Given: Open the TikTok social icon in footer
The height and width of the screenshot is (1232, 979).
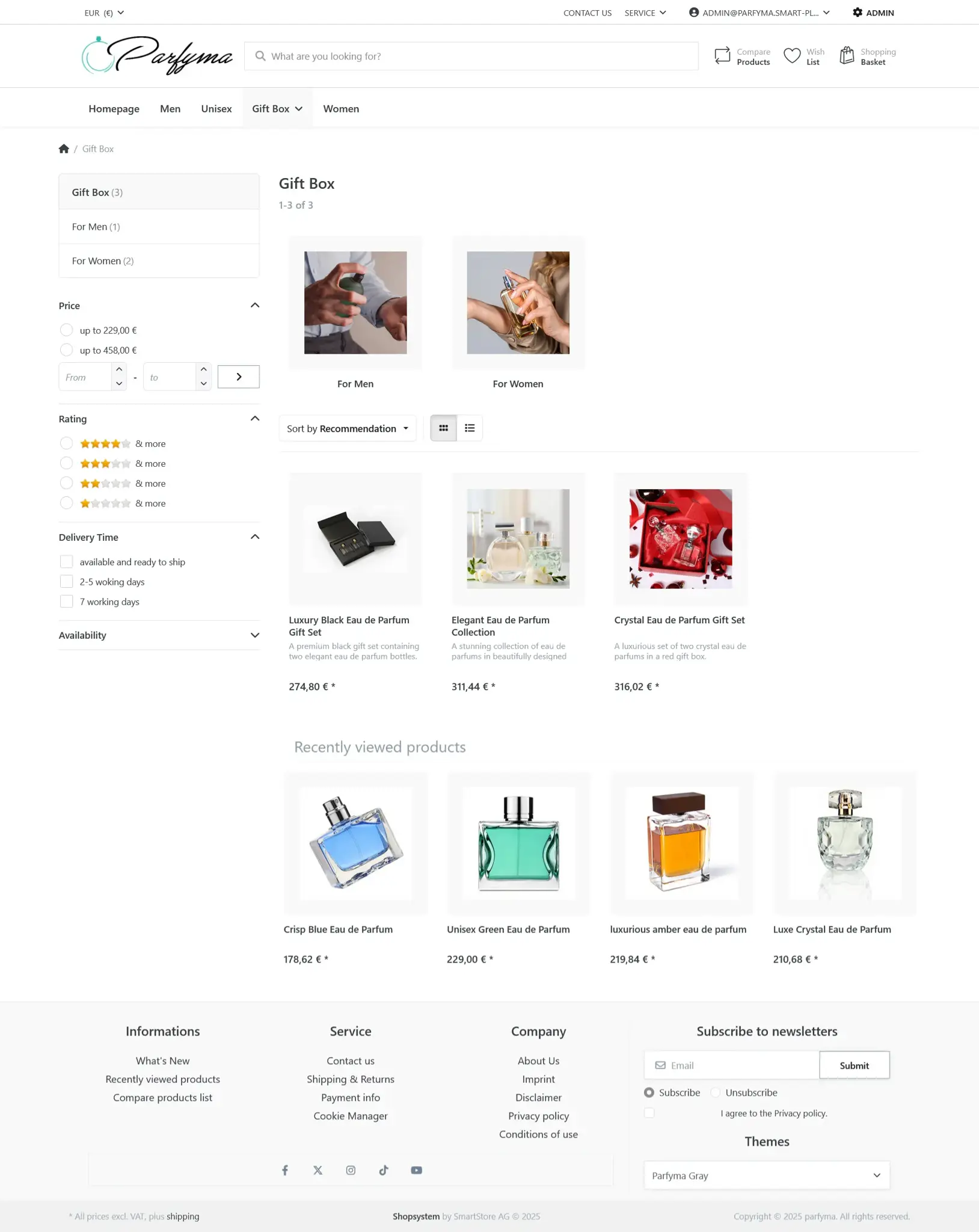Looking at the screenshot, I should pos(384,1170).
